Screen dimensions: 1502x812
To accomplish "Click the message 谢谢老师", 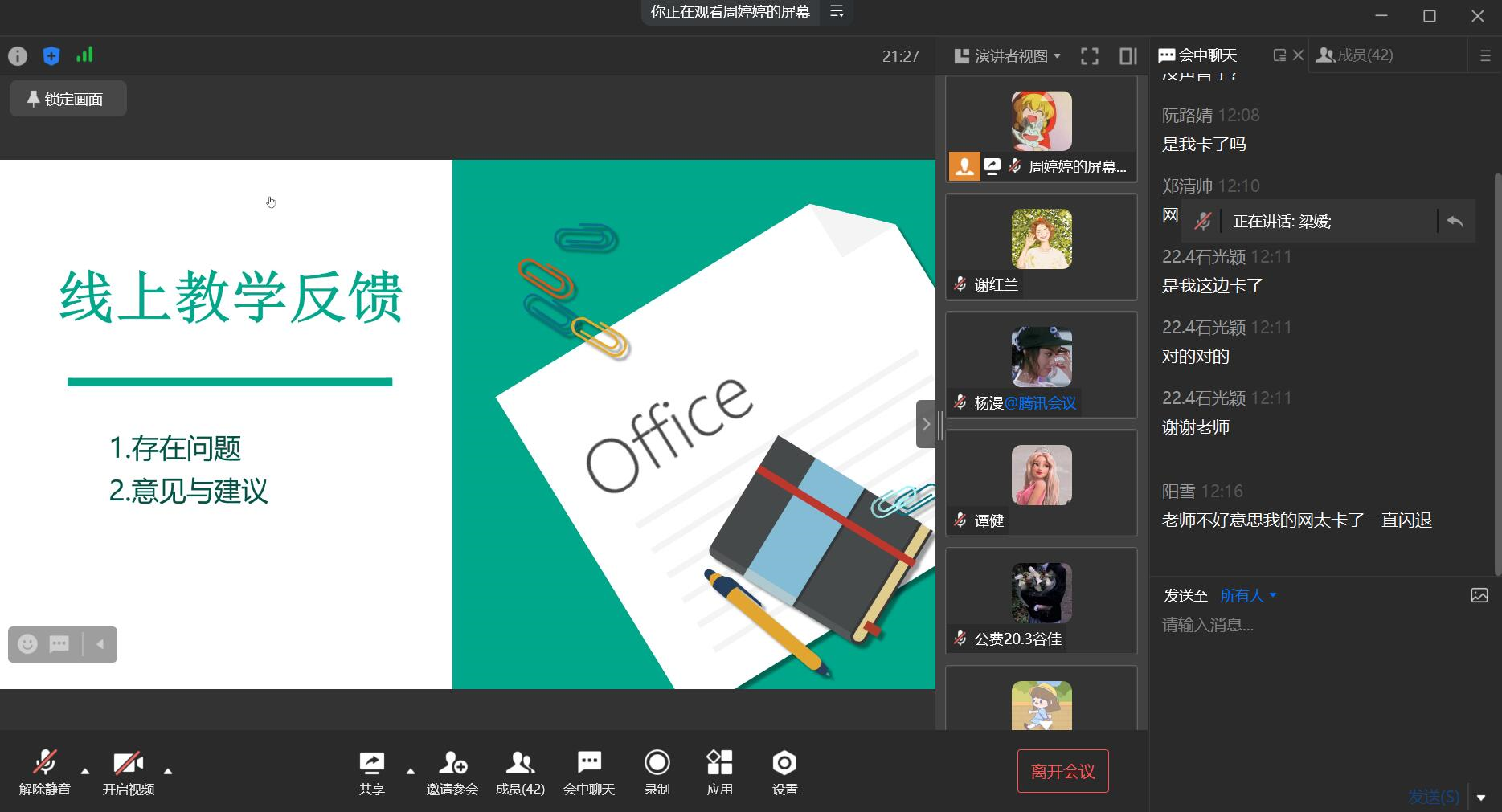I will [1196, 427].
